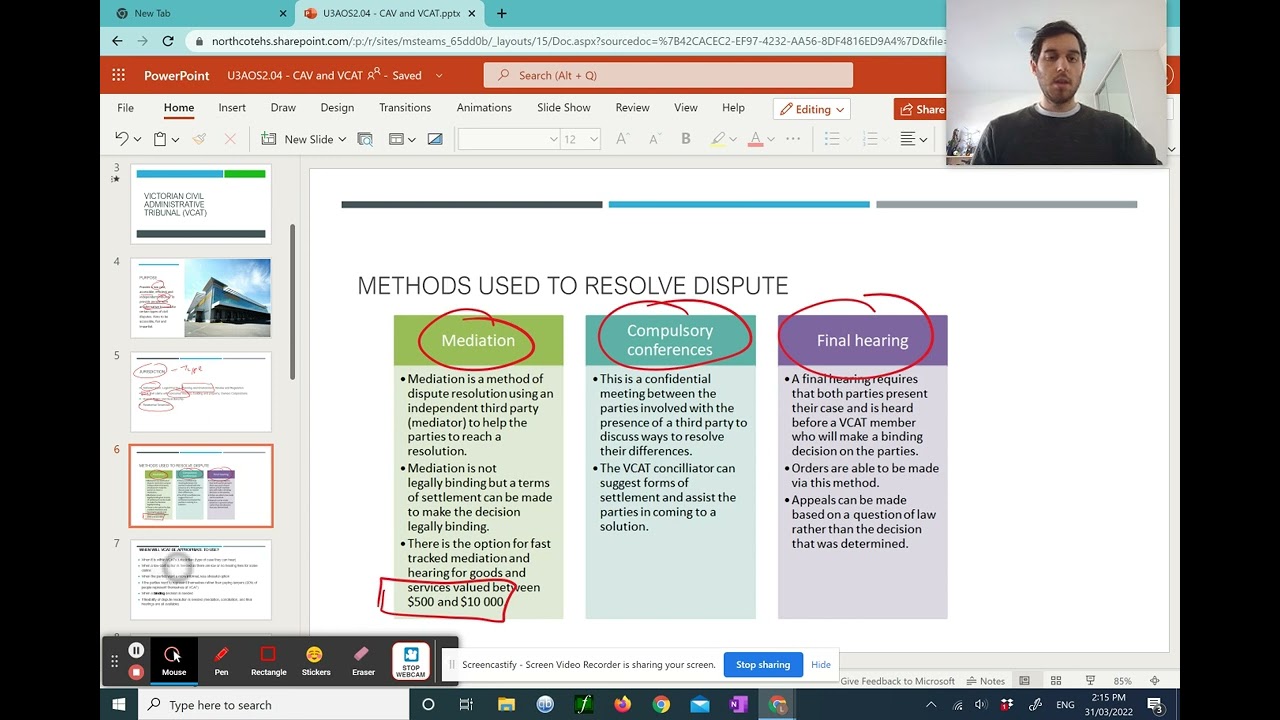Click the bullet list icon
This screenshot has width=1280, height=720.
click(x=832, y=139)
